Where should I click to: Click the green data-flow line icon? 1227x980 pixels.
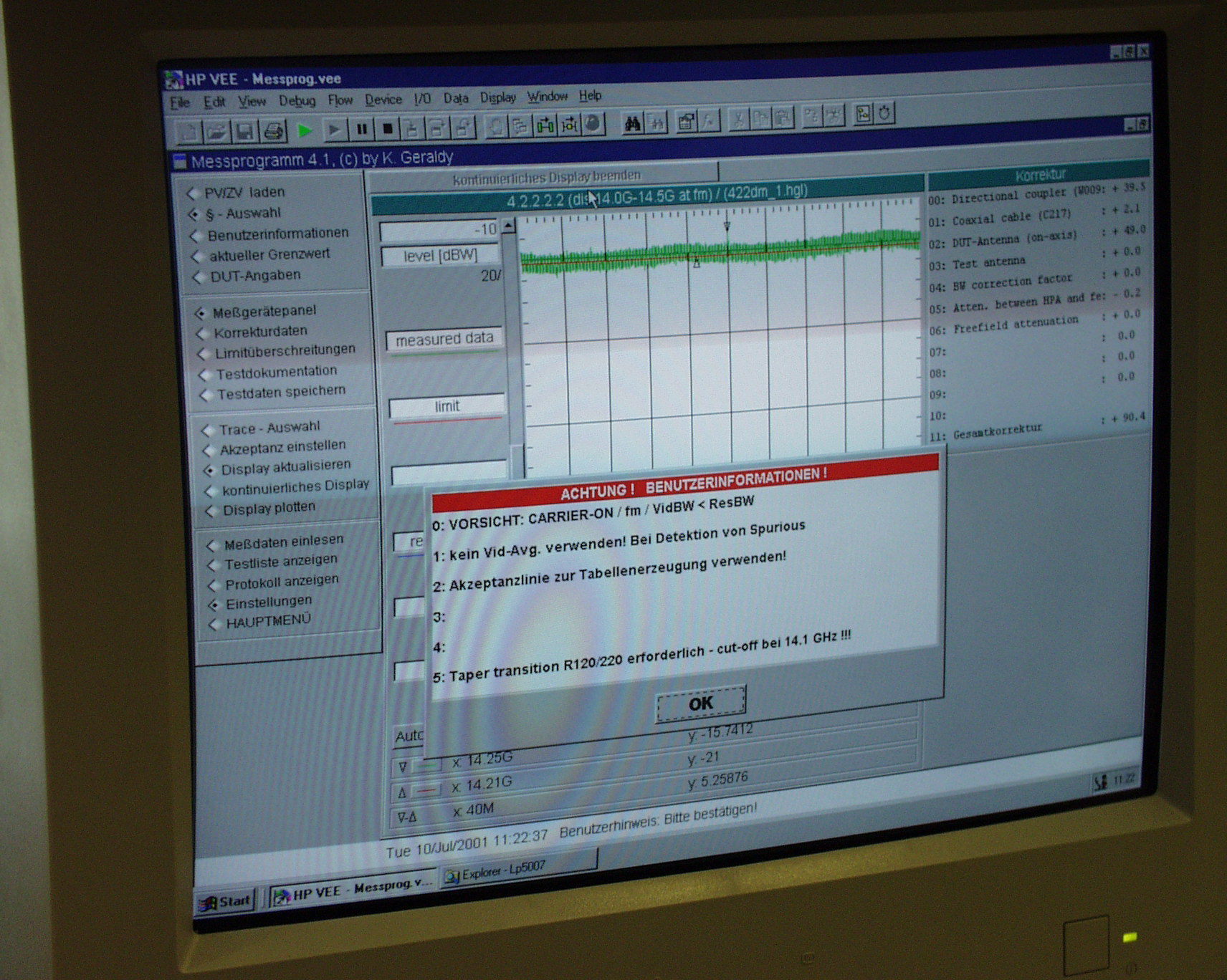pyautogui.click(x=545, y=125)
